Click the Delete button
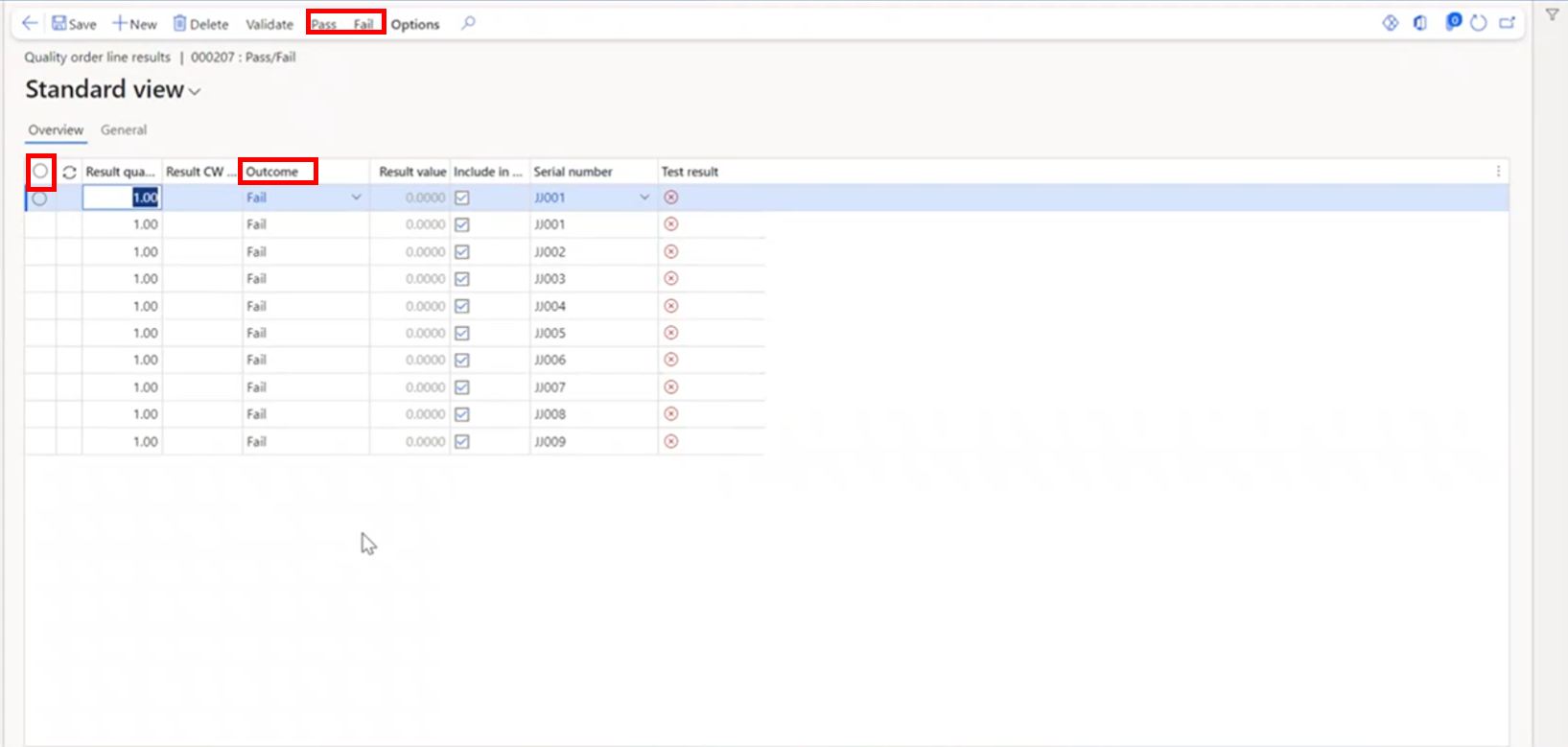This screenshot has height=747, width=1568. click(x=200, y=24)
